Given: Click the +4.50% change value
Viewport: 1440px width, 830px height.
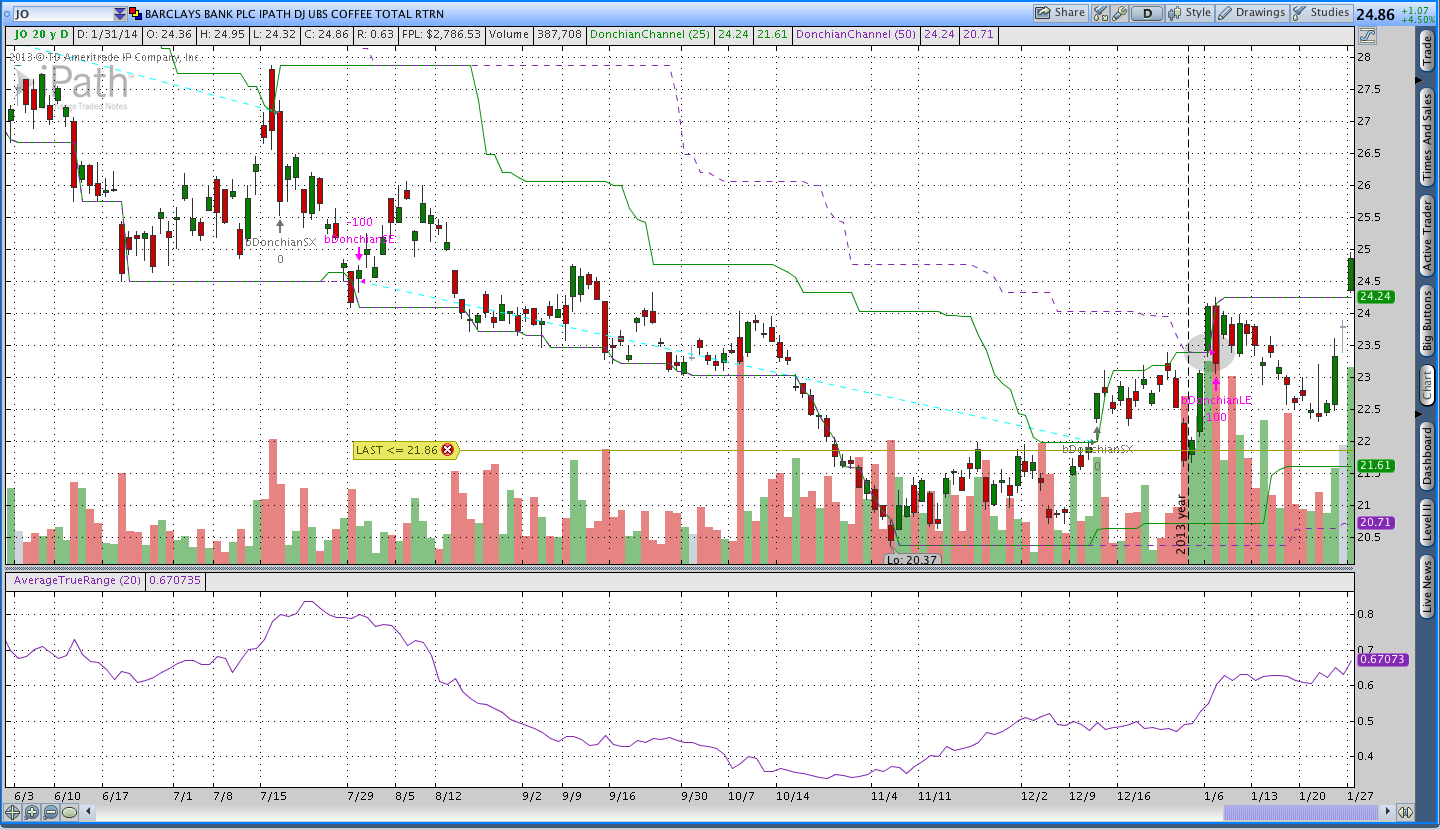Looking at the screenshot, I should click(x=1417, y=20).
